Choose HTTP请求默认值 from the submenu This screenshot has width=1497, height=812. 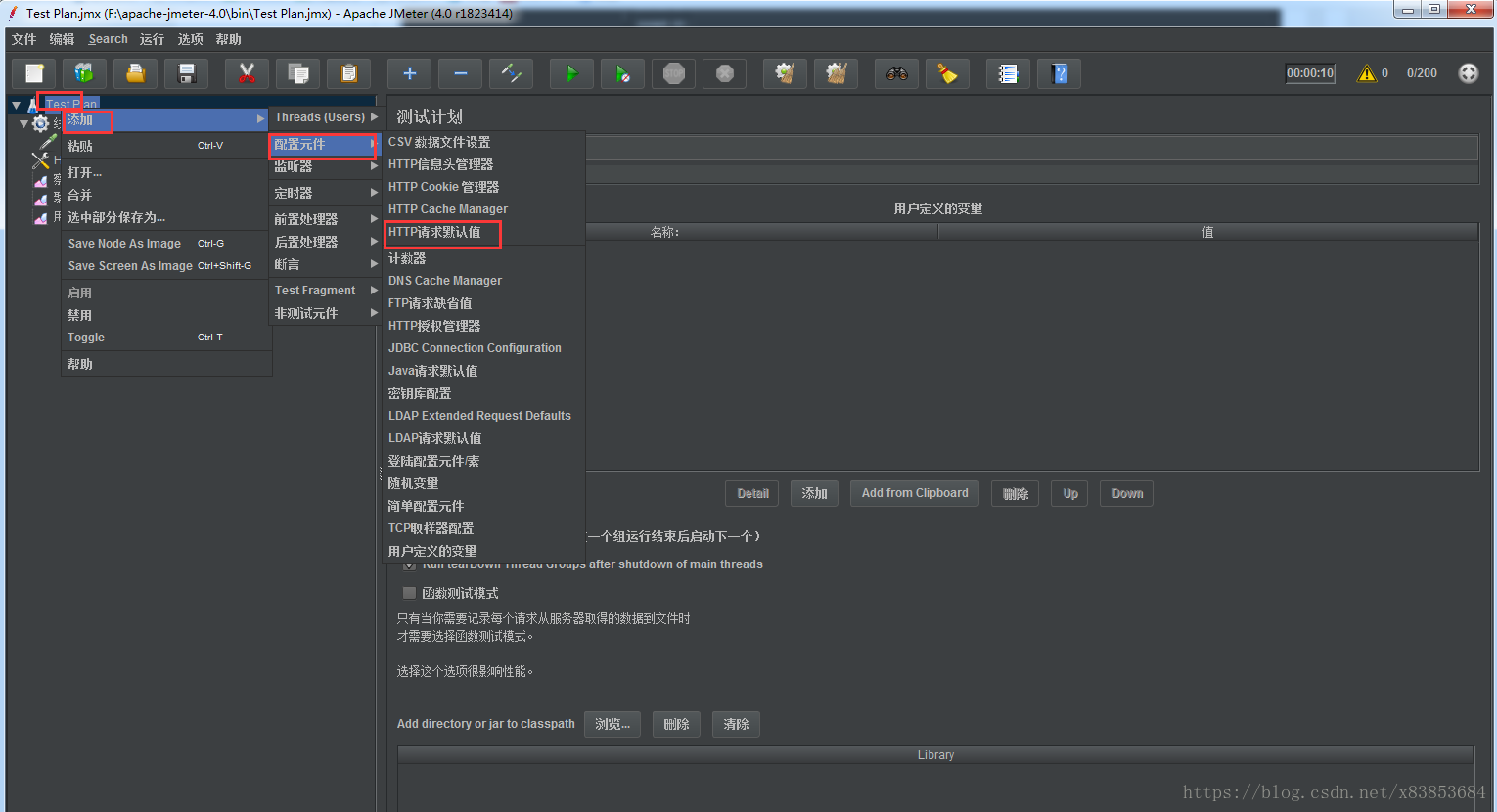(484, 233)
